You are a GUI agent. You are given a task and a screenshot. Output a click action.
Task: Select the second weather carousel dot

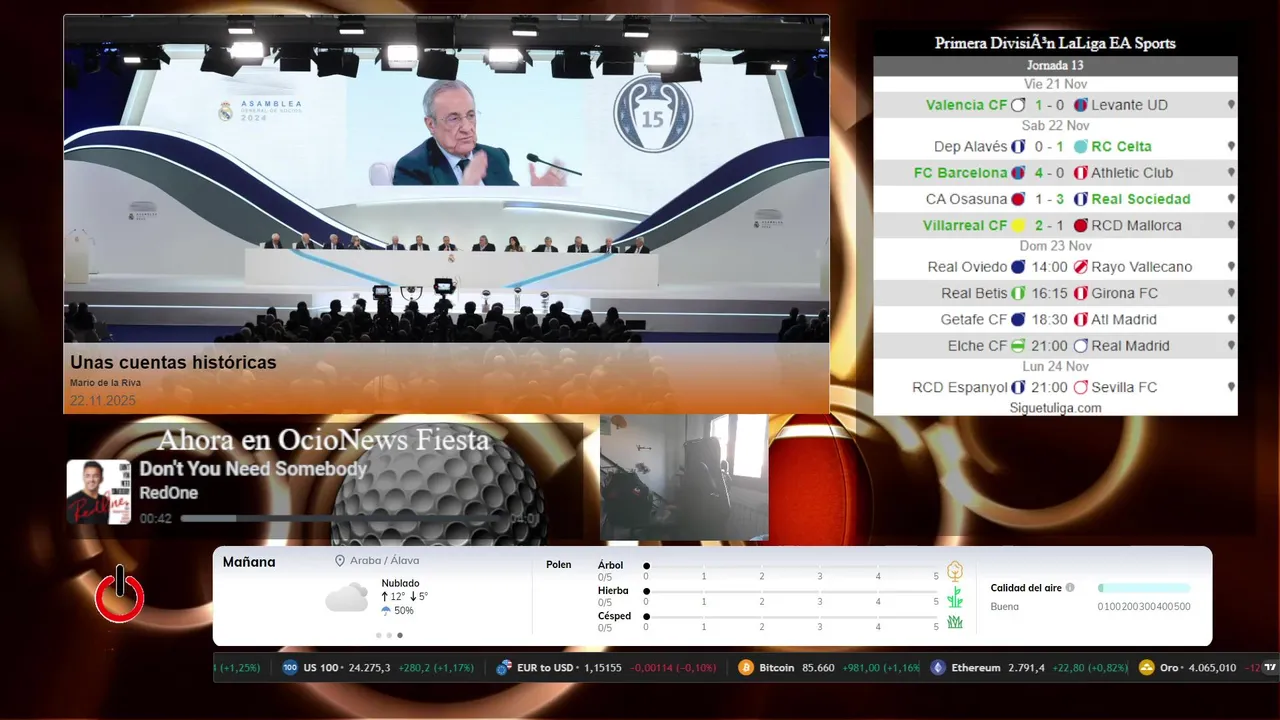pyautogui.click(x=390, y=635)
